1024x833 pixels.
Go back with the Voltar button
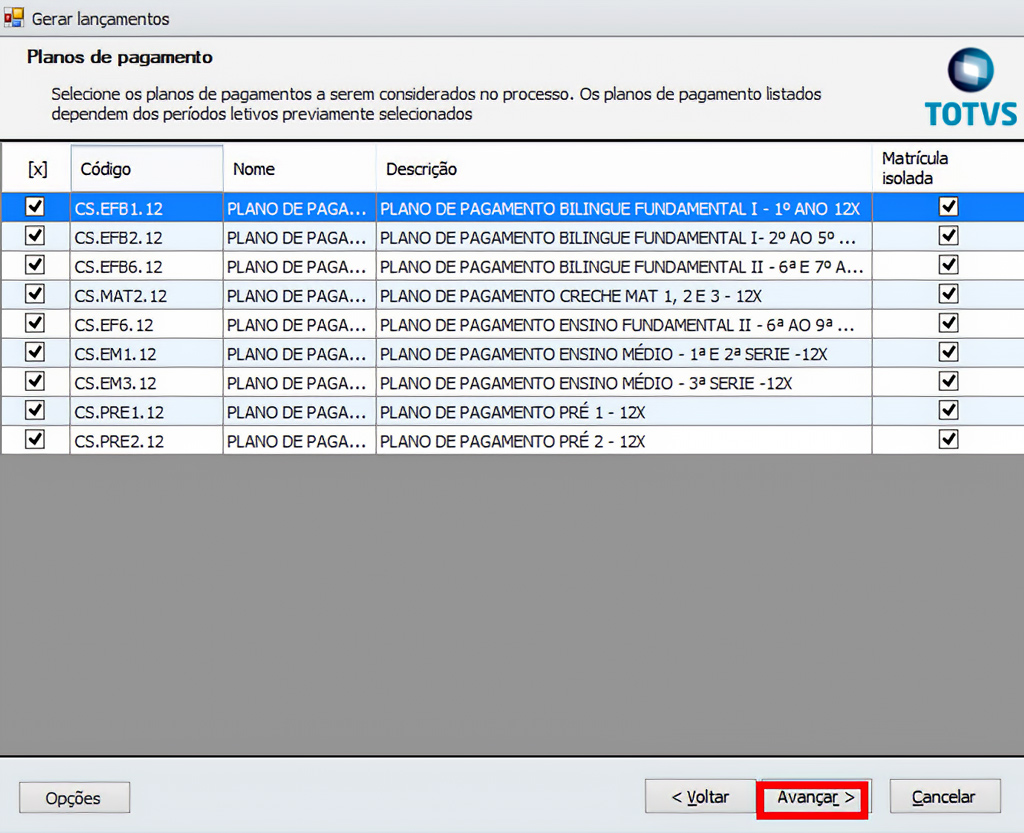point(700,797)
